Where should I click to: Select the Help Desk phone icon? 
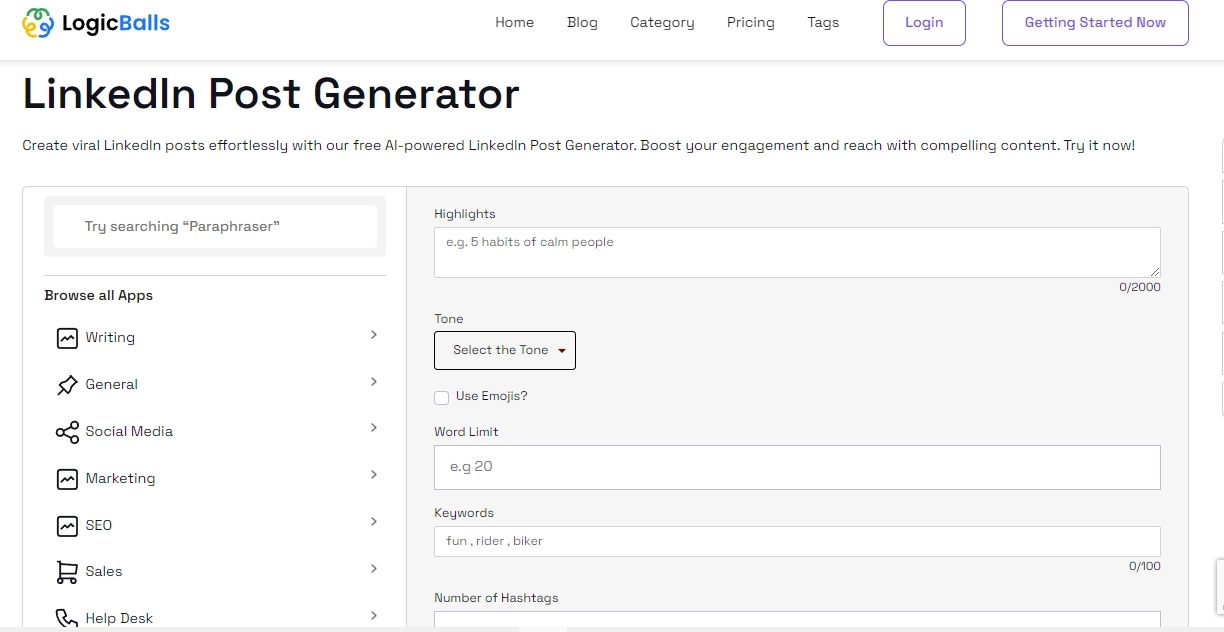66,618
